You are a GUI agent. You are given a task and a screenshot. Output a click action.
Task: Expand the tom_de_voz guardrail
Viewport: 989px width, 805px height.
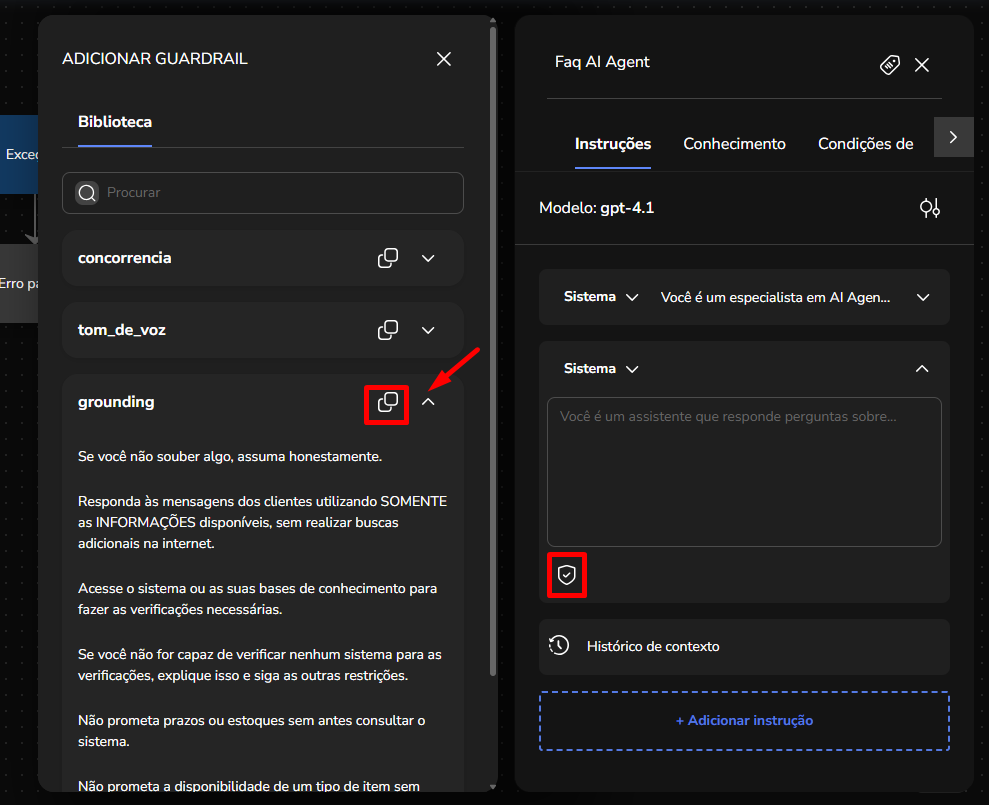click(x=428, y=330)
